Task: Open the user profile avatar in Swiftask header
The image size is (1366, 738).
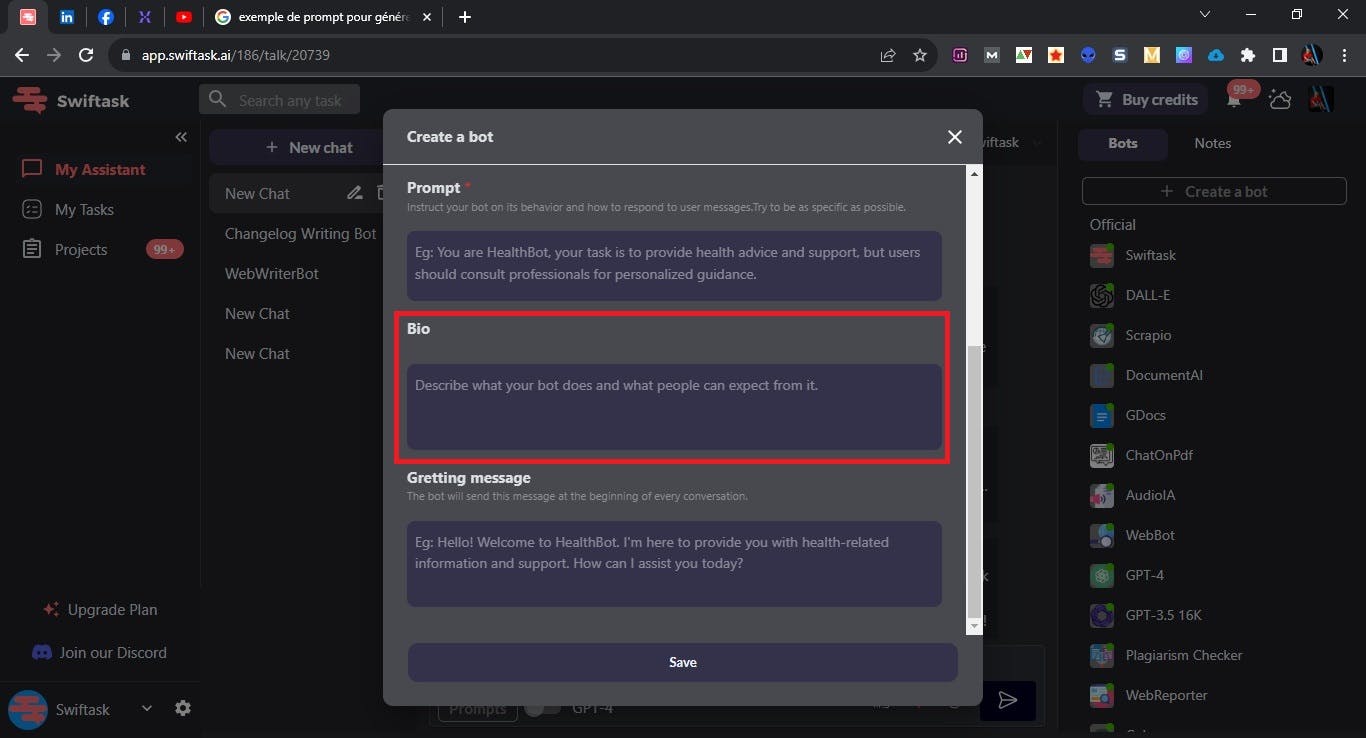Action: 1320,99
